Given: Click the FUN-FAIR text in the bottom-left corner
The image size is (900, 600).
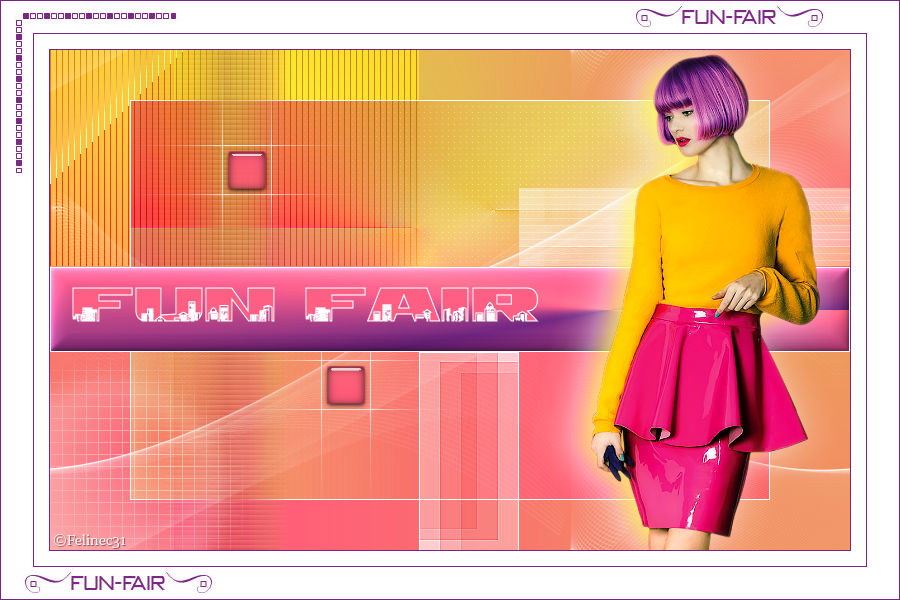Looking at the screenshot, I should click(x=118, y=583).
